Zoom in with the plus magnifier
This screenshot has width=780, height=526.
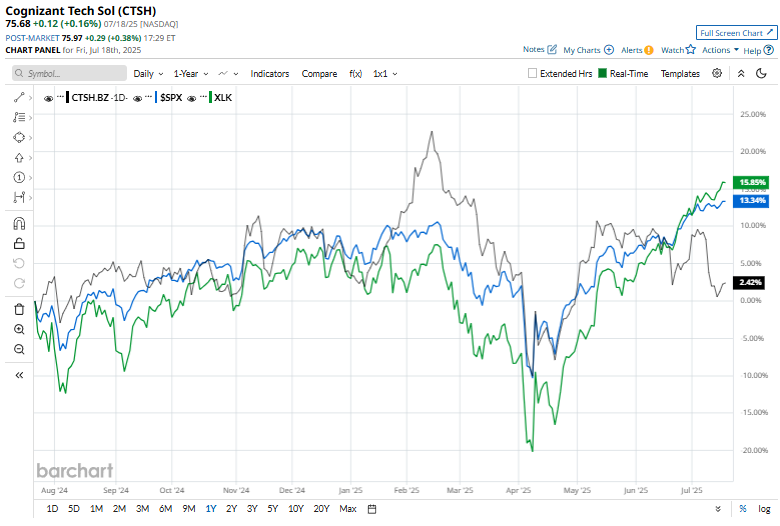point(19,329)
